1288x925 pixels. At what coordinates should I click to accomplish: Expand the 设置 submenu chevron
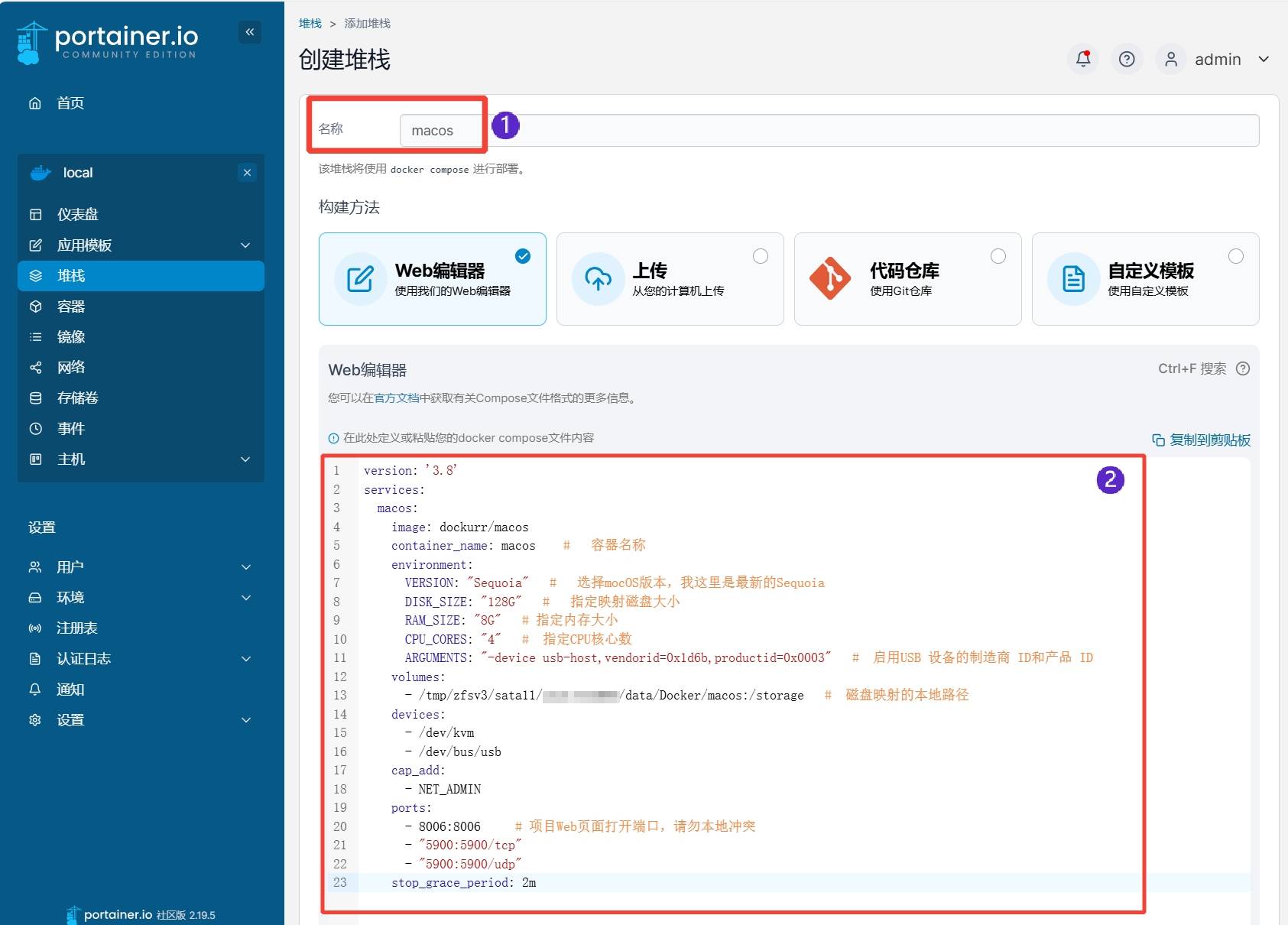click(x=246, y=720)
